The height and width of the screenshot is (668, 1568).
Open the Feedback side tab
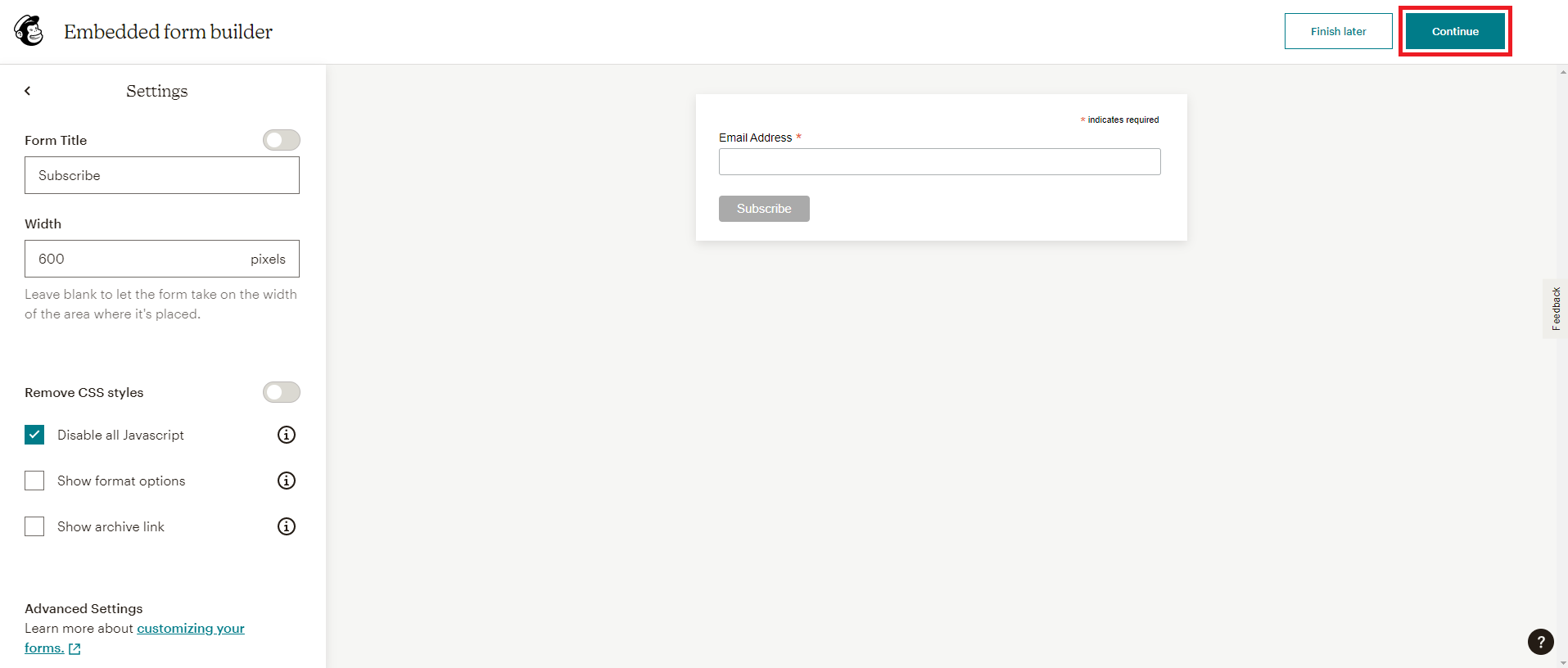[1555, 309]
